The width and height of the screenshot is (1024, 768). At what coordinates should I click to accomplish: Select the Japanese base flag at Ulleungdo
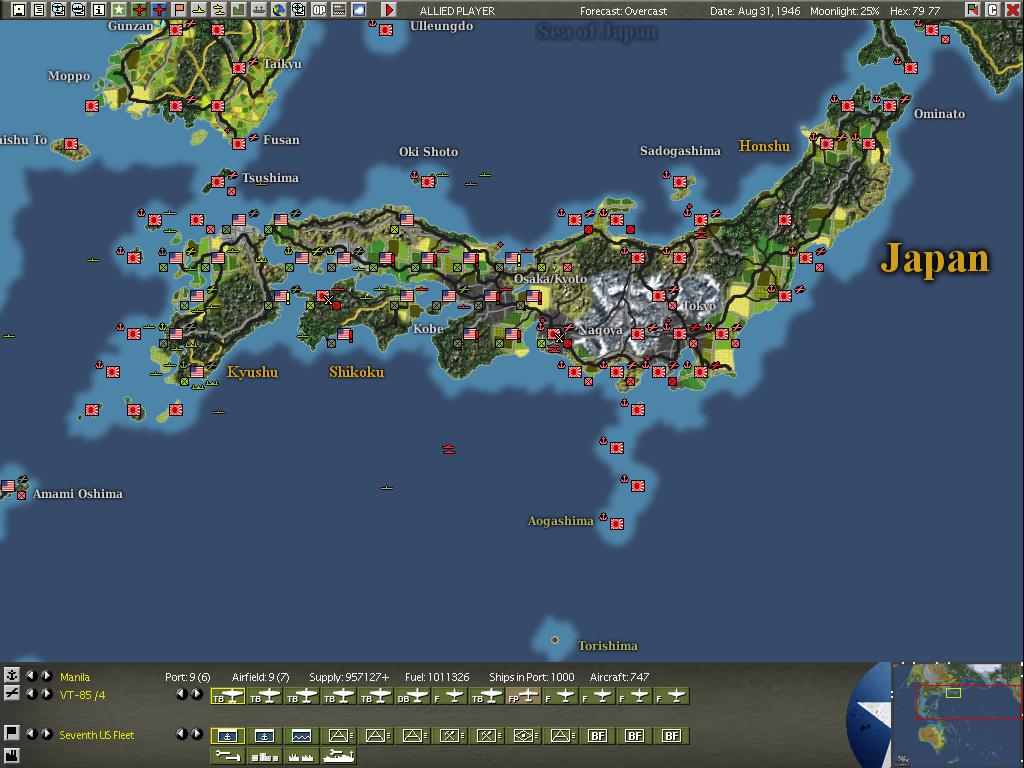(x=386, y=30)
